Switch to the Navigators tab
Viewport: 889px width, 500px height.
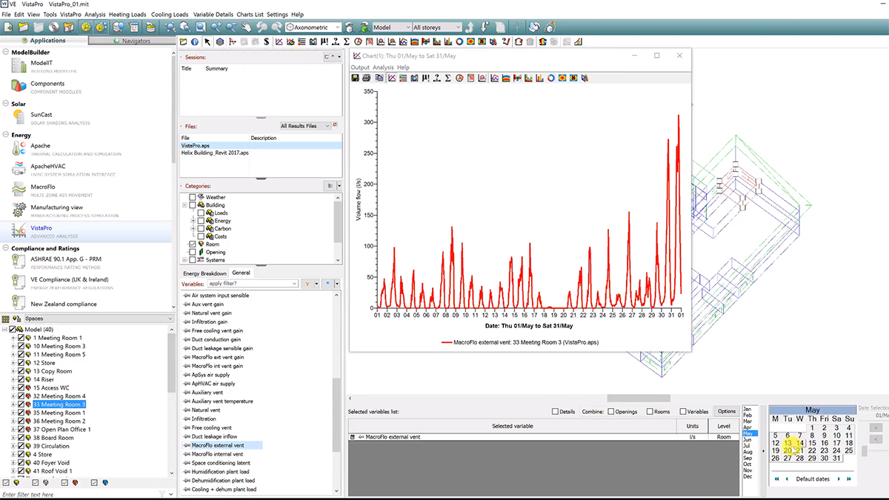tap(132, 41)
